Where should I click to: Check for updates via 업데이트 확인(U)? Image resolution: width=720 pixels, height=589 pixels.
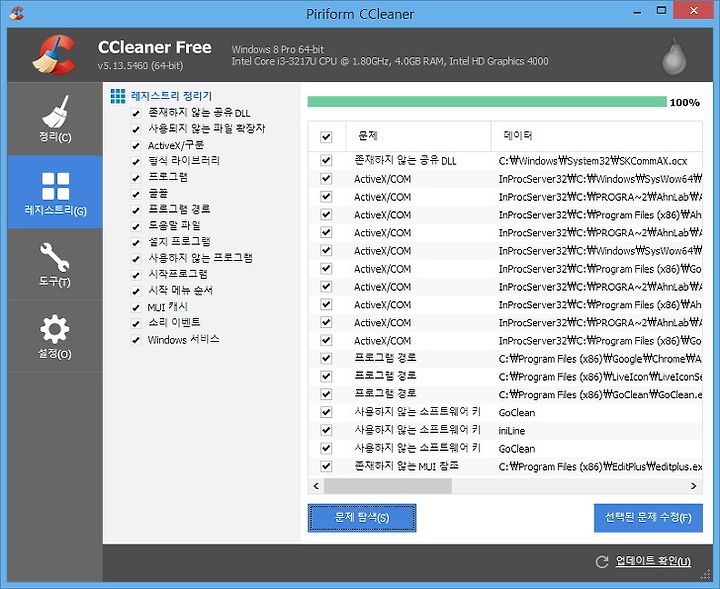tap(652, 561)
